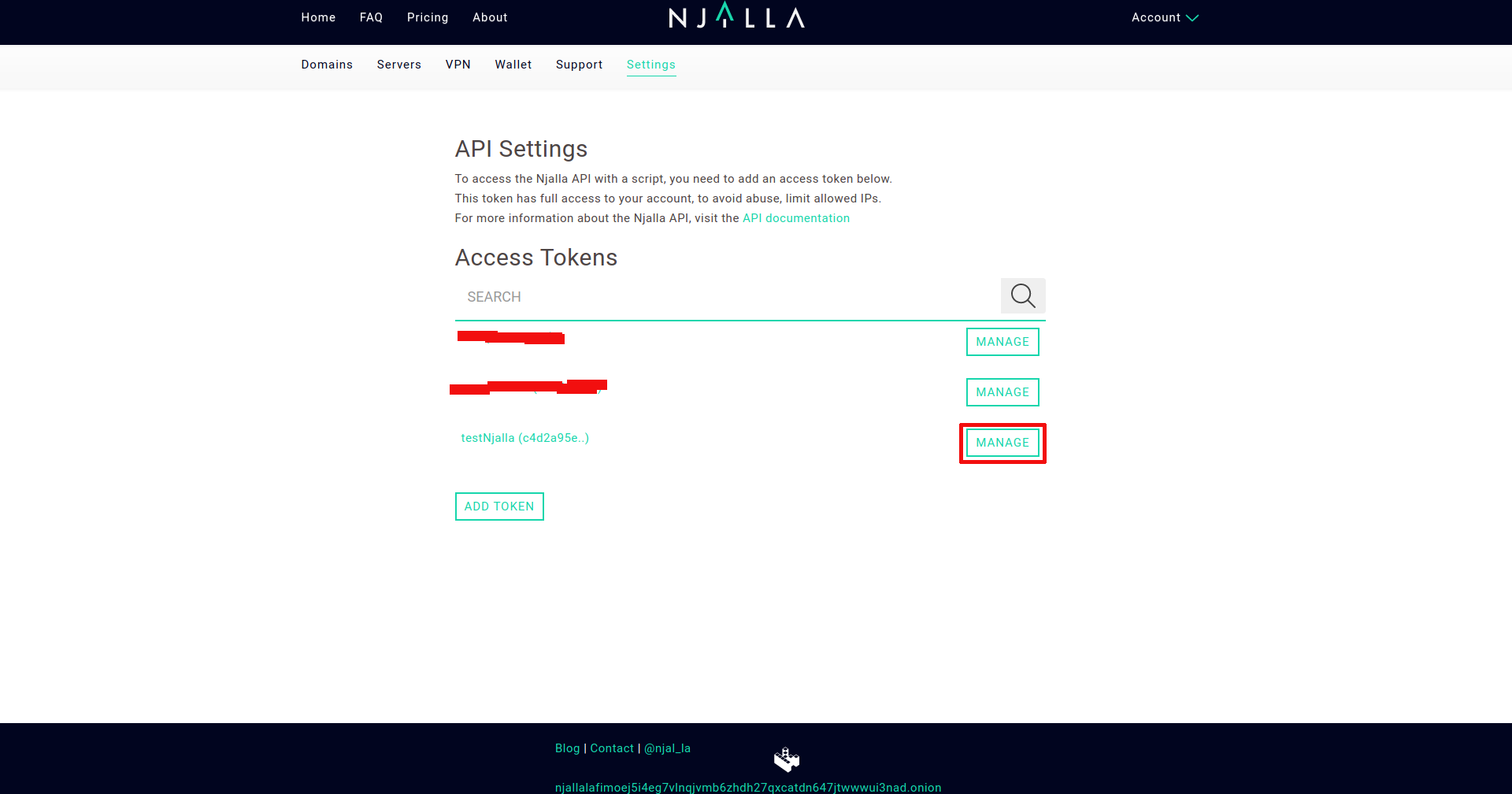The height and width of the screenshot is (794, 1512).
Task: Click the magnifying glass search icon
Action: tap(1022, 296)
